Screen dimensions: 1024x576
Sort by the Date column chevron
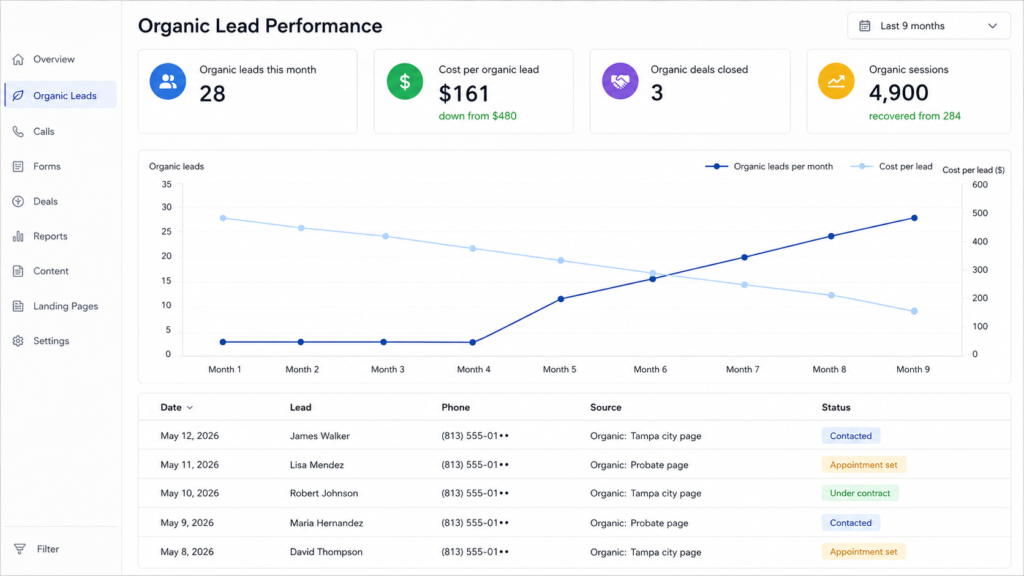[x=190, y=408]
